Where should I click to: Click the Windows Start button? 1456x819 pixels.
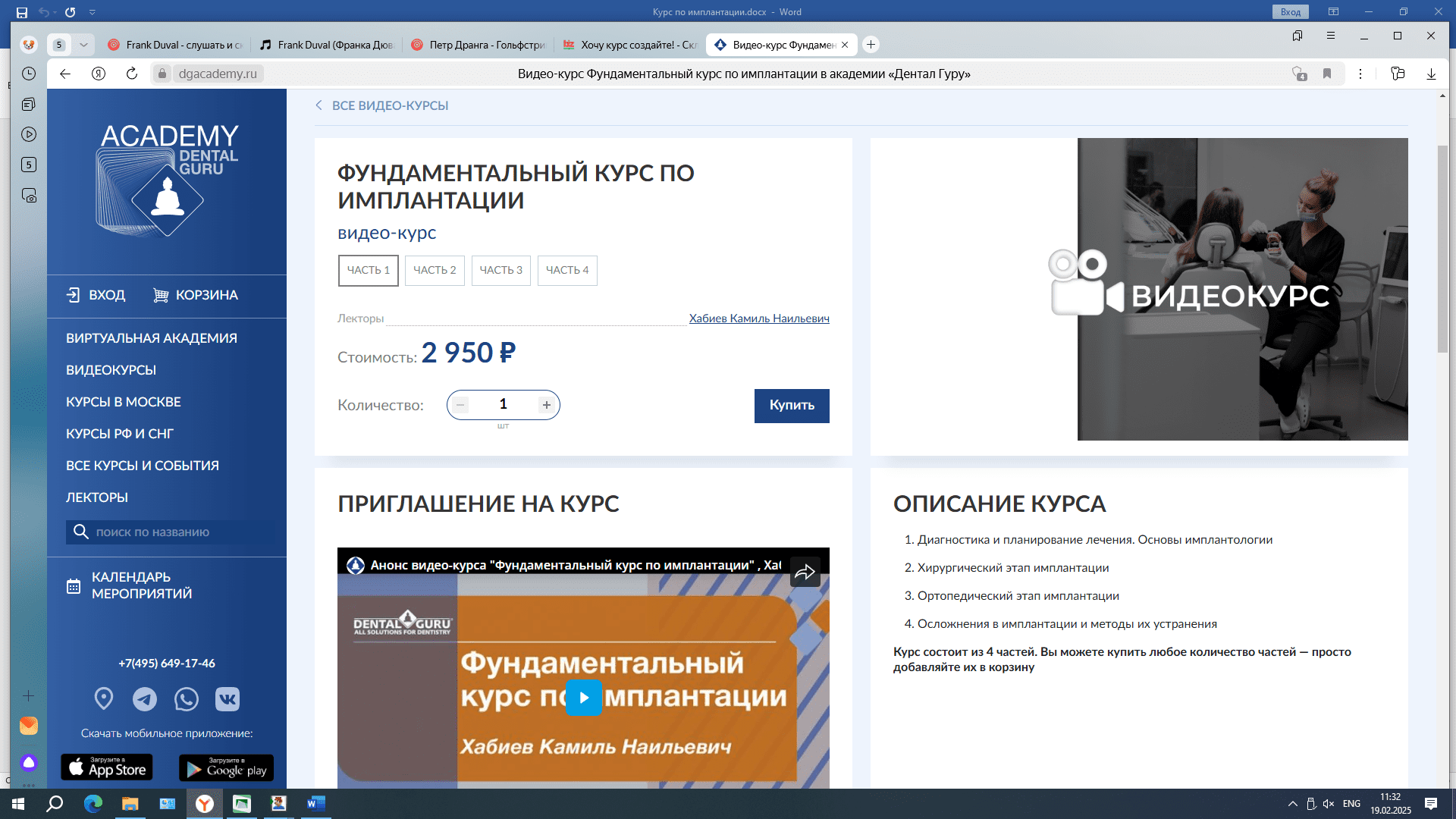click(x=18, y=804)
